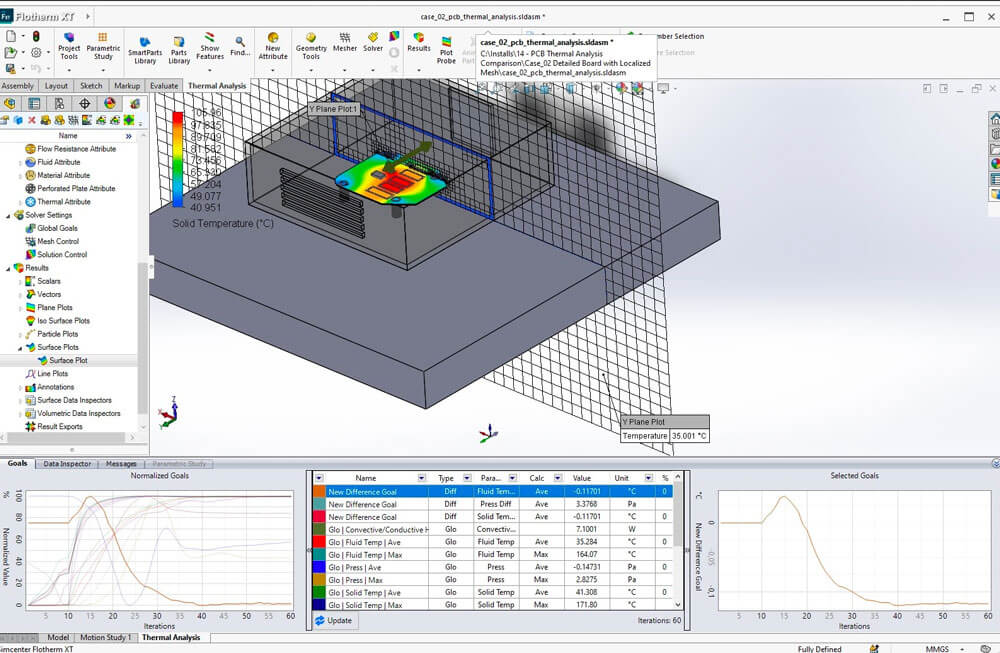Open the Motion Study 1 tab

click(x=105, y=637)
